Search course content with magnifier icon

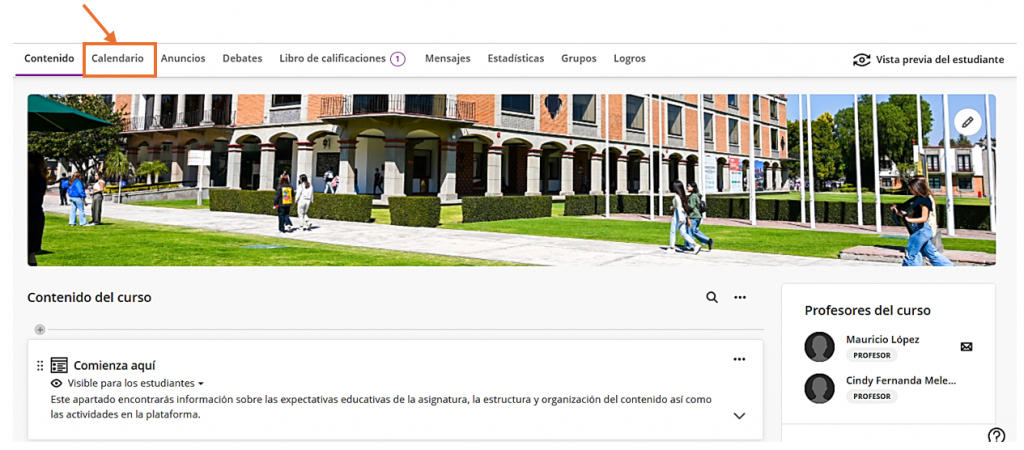pyautogui.click(x=712, y=297)
